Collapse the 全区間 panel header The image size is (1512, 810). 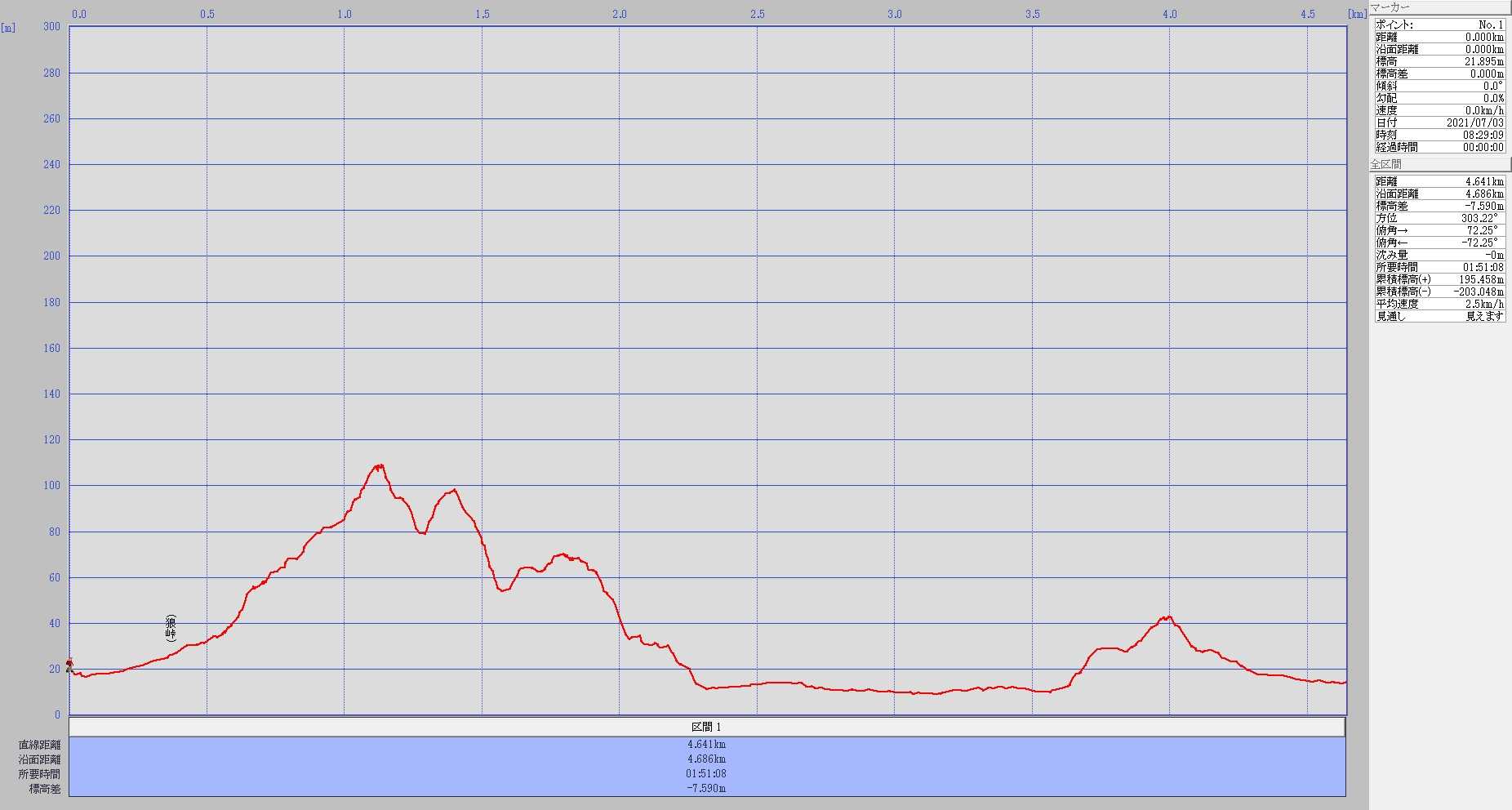(x=1439, y=164)
